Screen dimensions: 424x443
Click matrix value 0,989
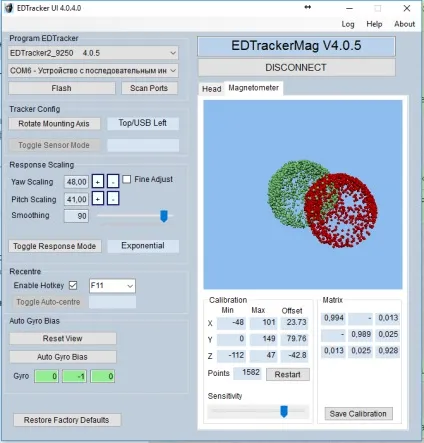[x=360, y=334]
